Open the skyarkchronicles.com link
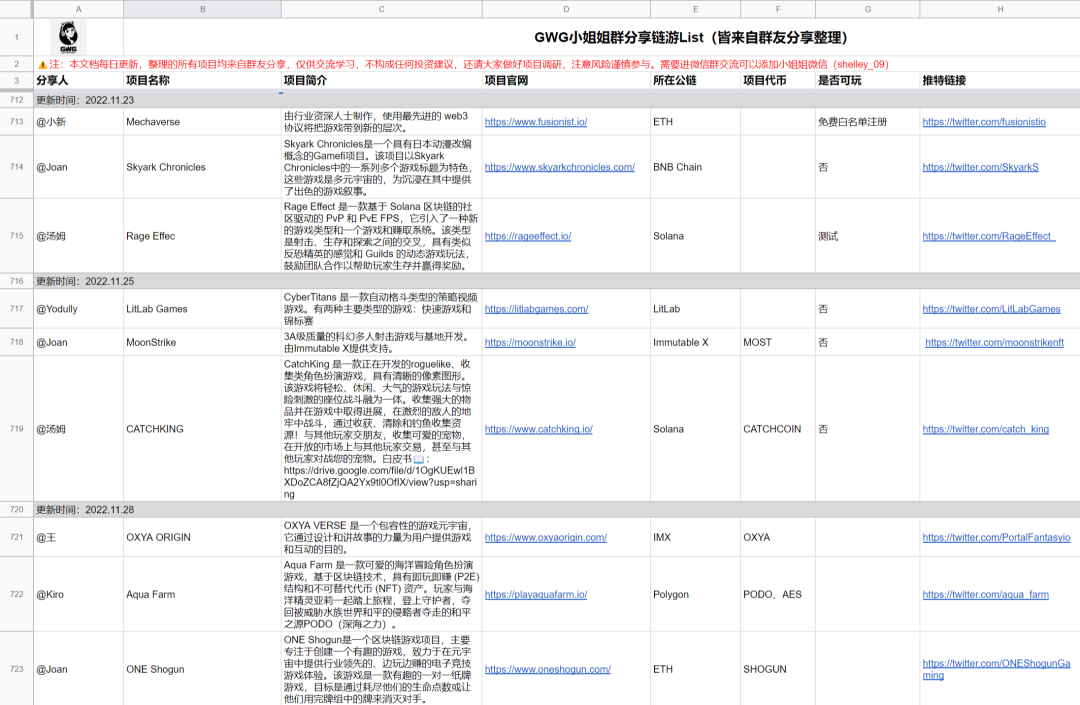Image resolution: width=1080 pixels, height=705 pixels. point(559,167)
